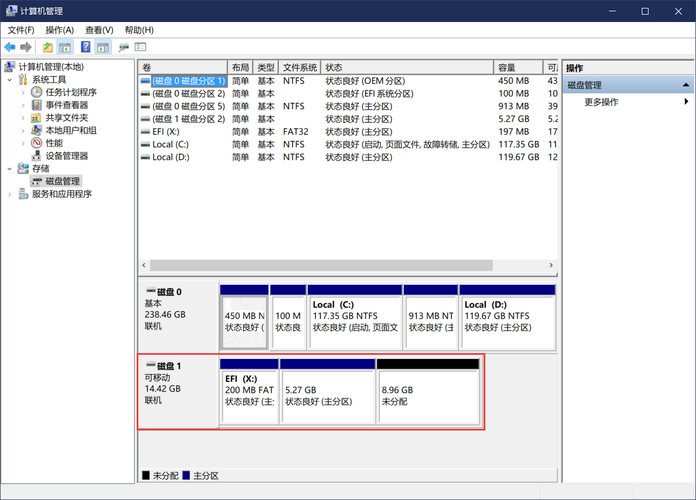Click the 系统工具 tools icon
Image resolution: width=696 pixels, height=500 pixels.
[x=23, y=79]
